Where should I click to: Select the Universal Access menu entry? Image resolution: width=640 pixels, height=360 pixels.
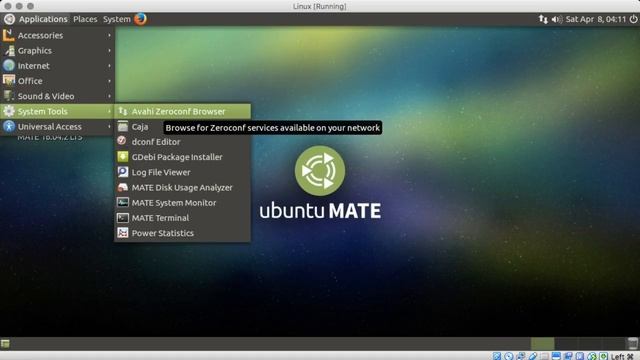click(x=58, y=127)
